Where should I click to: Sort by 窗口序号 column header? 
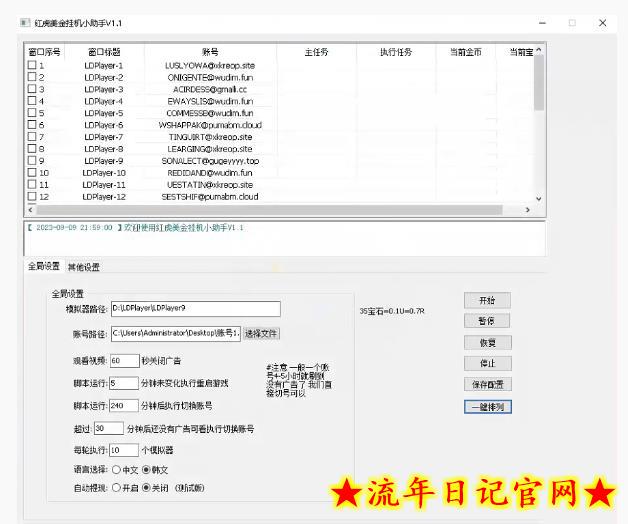pos(44,52)
